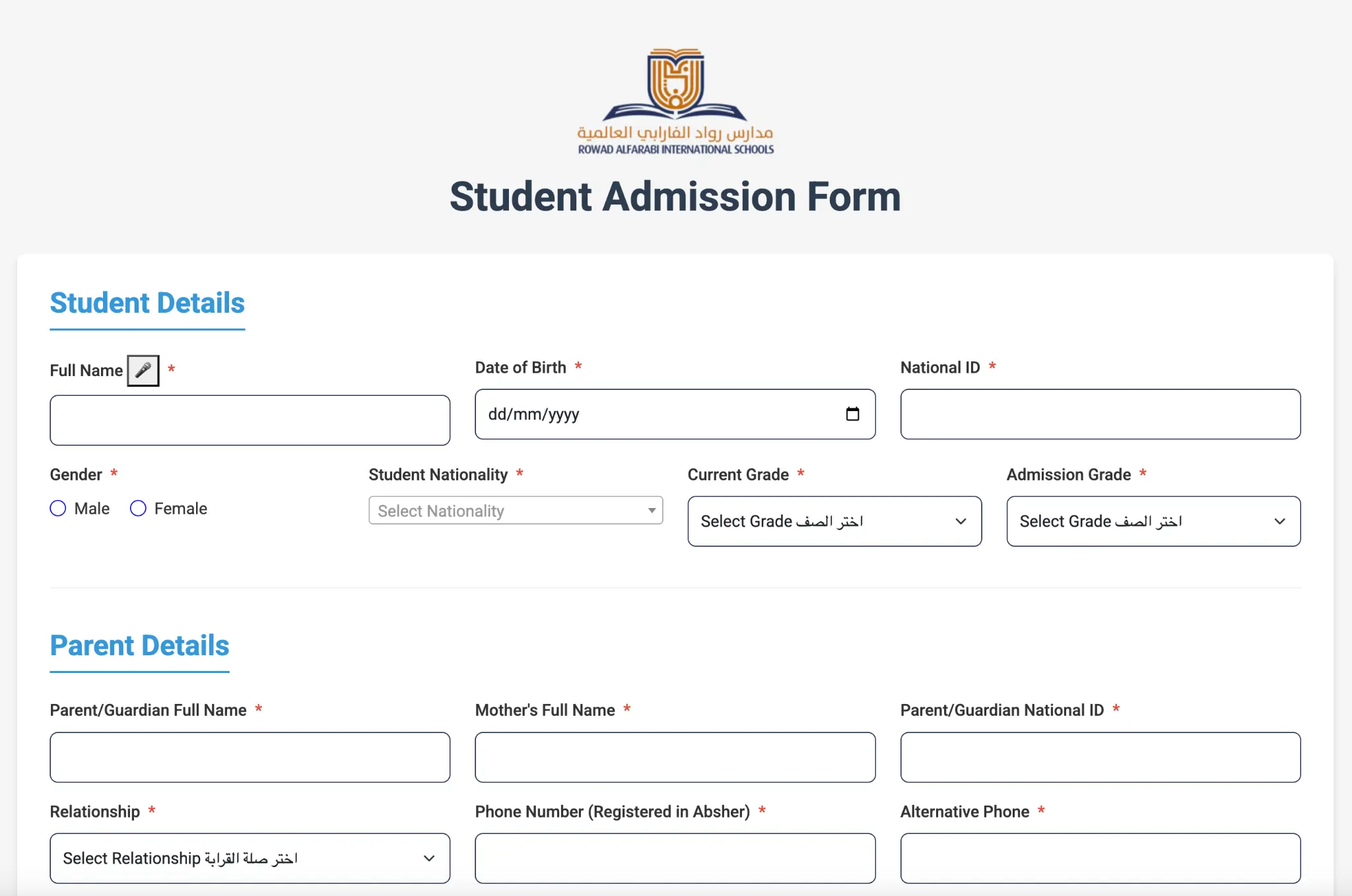This screenshot has width=1352, height=896.
Task: Focus the student National ID field
Action: coord(1100,414)
